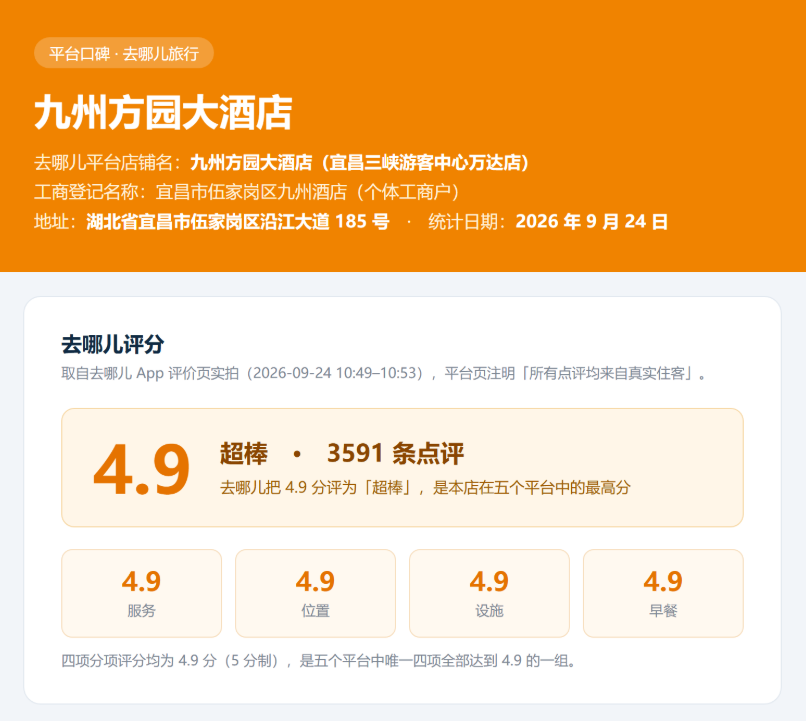Click the 平台口碑 · 去哪儿旅行 badge

coord(124,53)
